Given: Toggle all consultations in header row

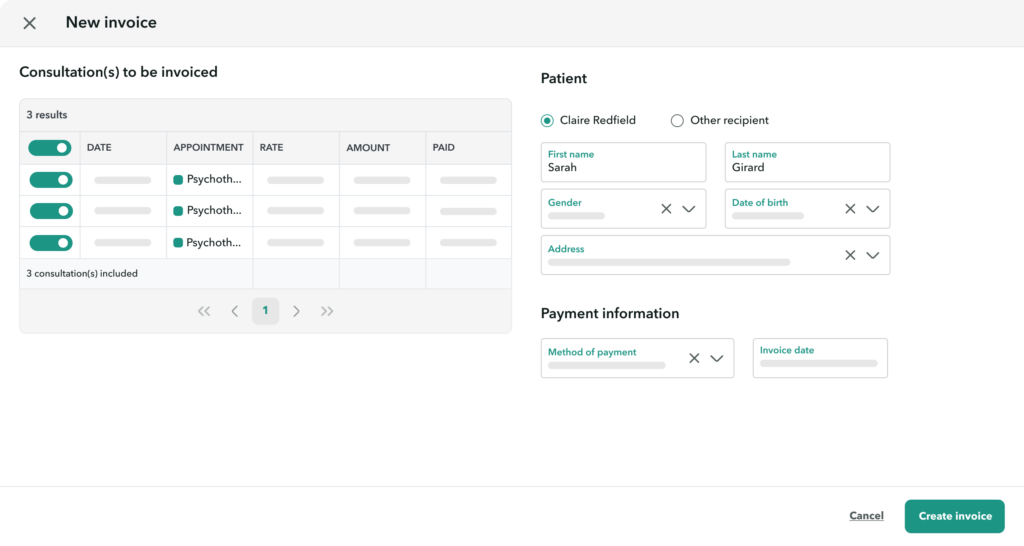Looking at the screenshot, I should click(x=50, y=148).
